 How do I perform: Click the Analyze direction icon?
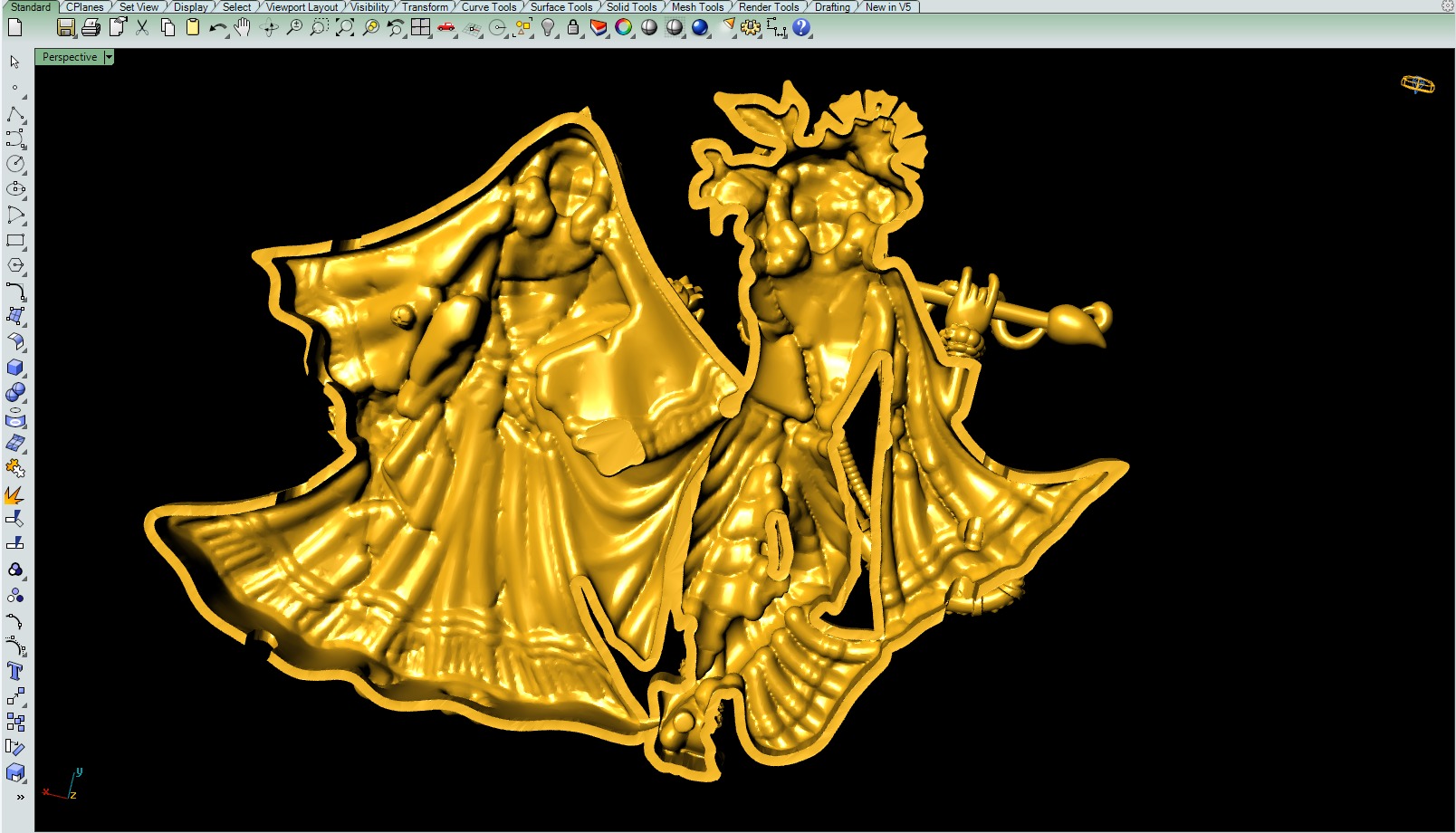pyautogui.click(x=15, y=747)
